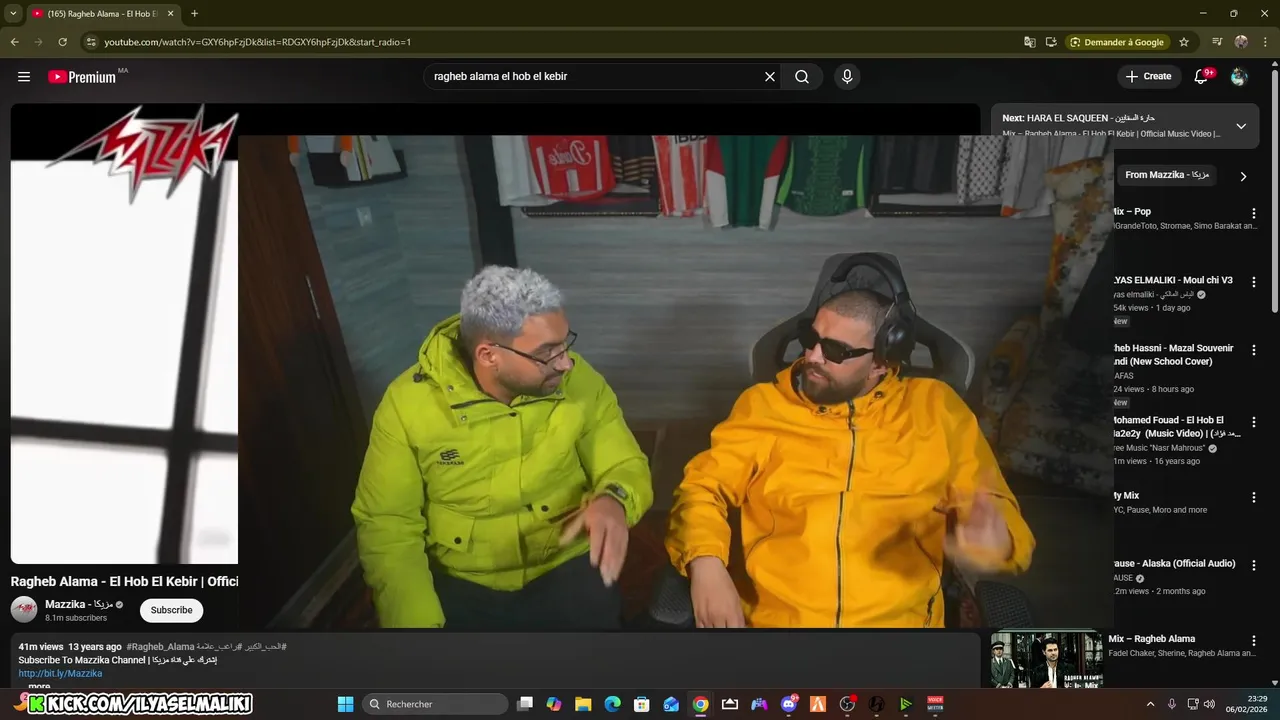Open options for Mix – Pop item
Viewport: 1280px width, 720px height.
coord(1253,213)
